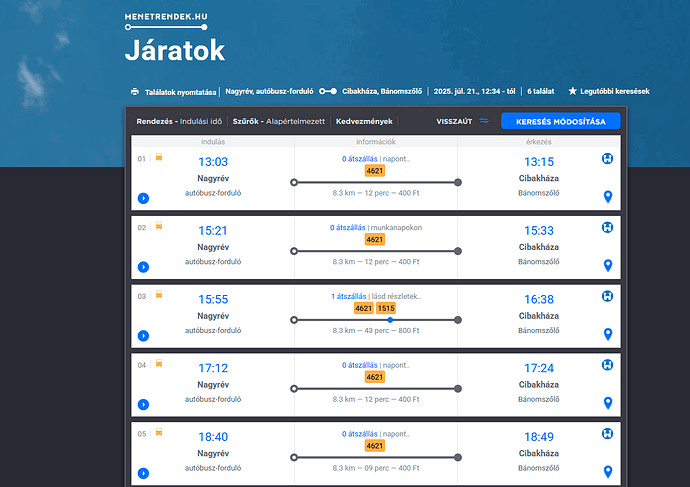Click the round bus stop icon for 17:24 arrival
The image size is (690, 487).
coord(607,365)
